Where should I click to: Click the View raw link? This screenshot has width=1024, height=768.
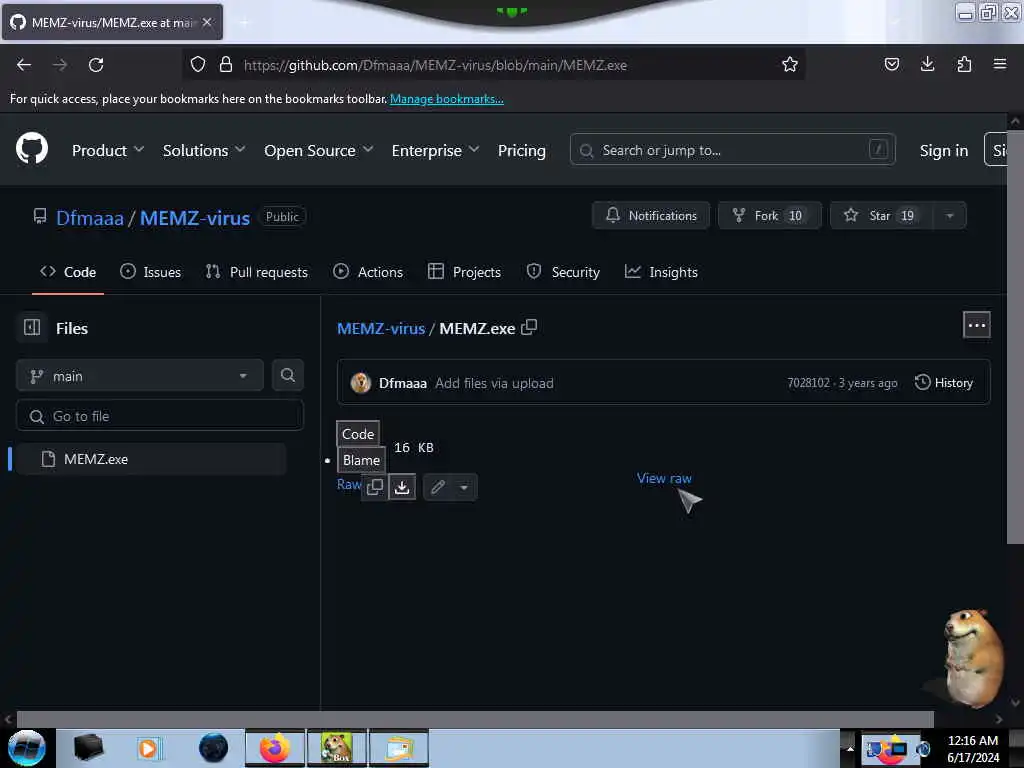click(664, 478)
